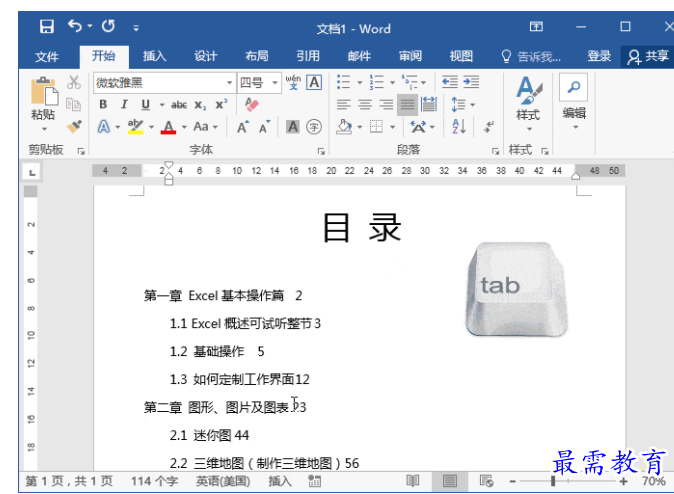Center align text
The height and width of the screenshot is (494, 674).
[x=365, y=104]
